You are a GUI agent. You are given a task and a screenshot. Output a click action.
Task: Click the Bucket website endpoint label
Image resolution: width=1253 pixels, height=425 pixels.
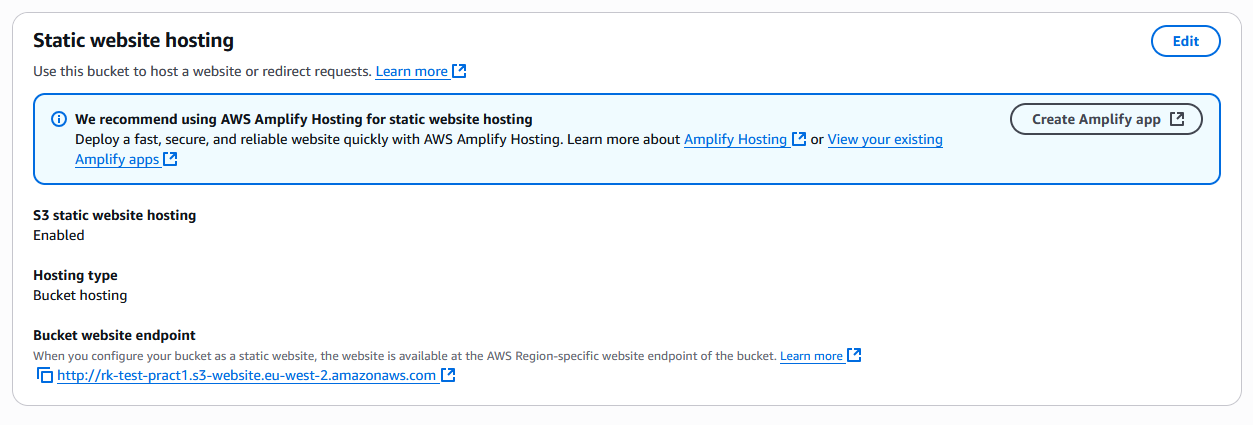[114, 335]
